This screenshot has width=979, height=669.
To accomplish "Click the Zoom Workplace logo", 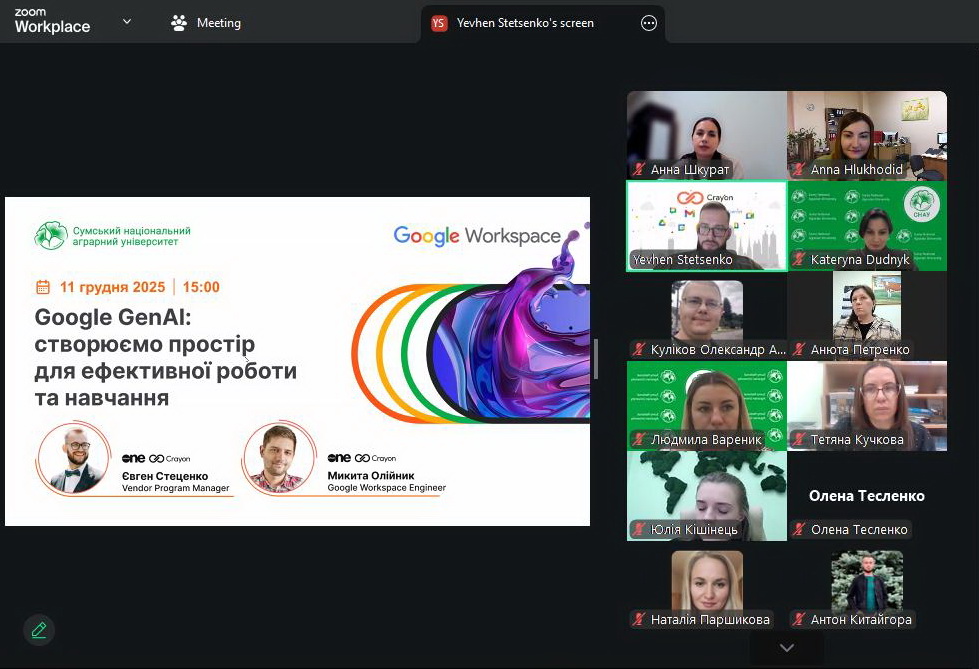I will click(x=52, y=22).
